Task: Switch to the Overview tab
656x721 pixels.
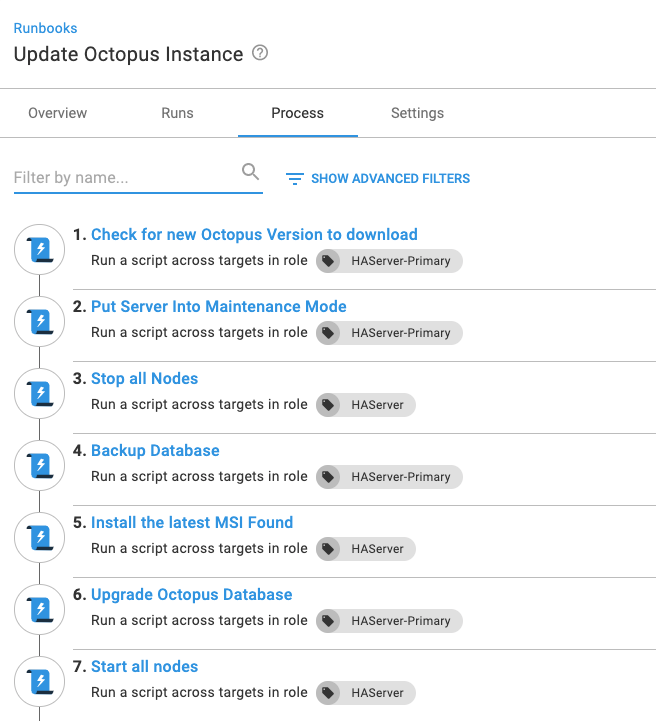Action: click(x=57, y=113)
